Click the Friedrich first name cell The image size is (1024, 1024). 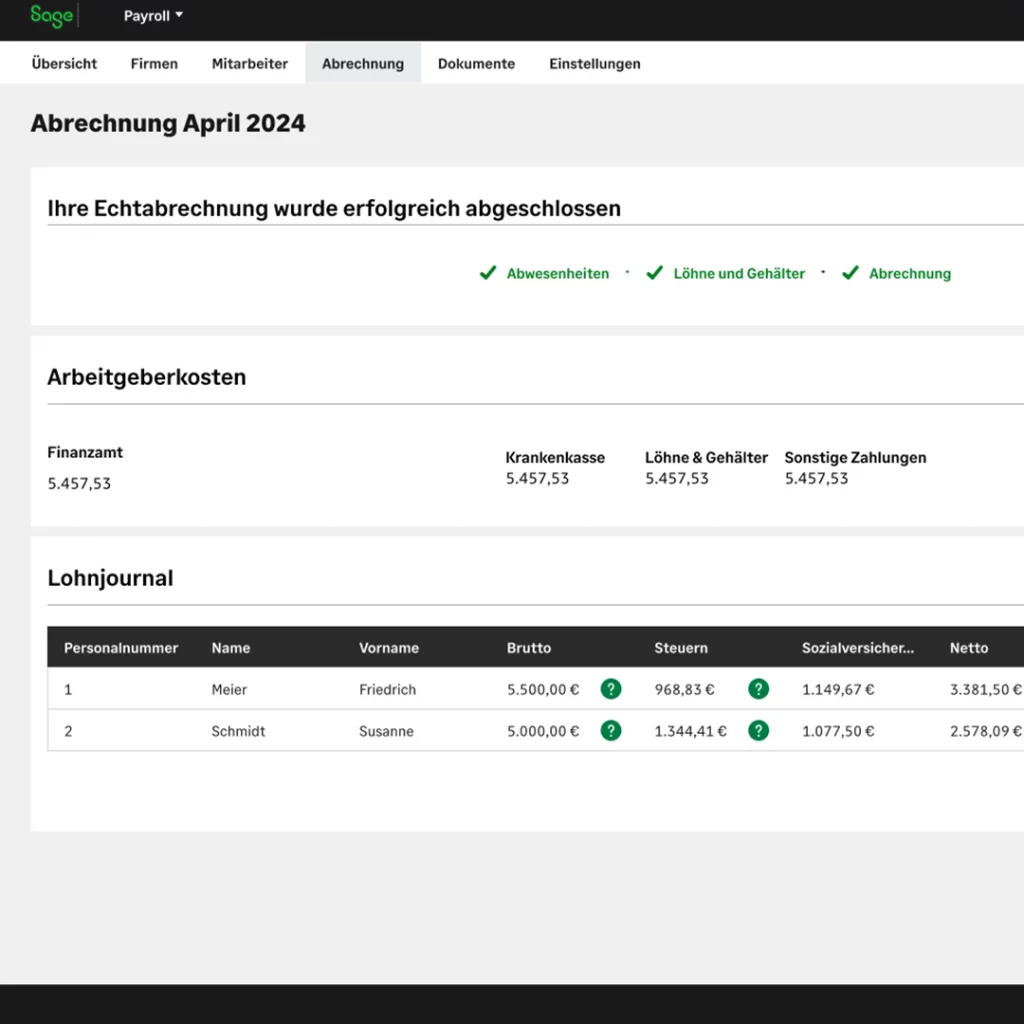click(387, 690)
